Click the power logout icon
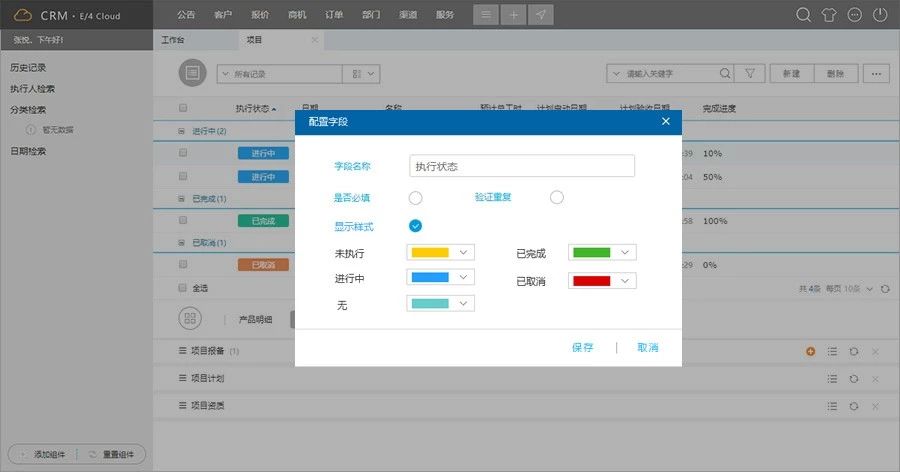The height and width of the screenshot is (472, 900). [879, 15]
